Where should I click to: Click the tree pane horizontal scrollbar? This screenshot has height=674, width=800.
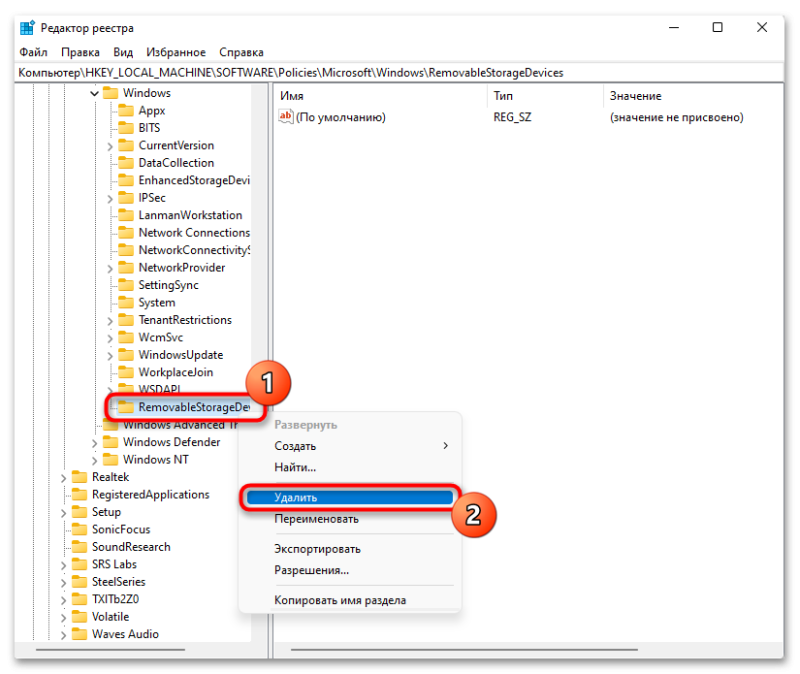coord(111,650)
